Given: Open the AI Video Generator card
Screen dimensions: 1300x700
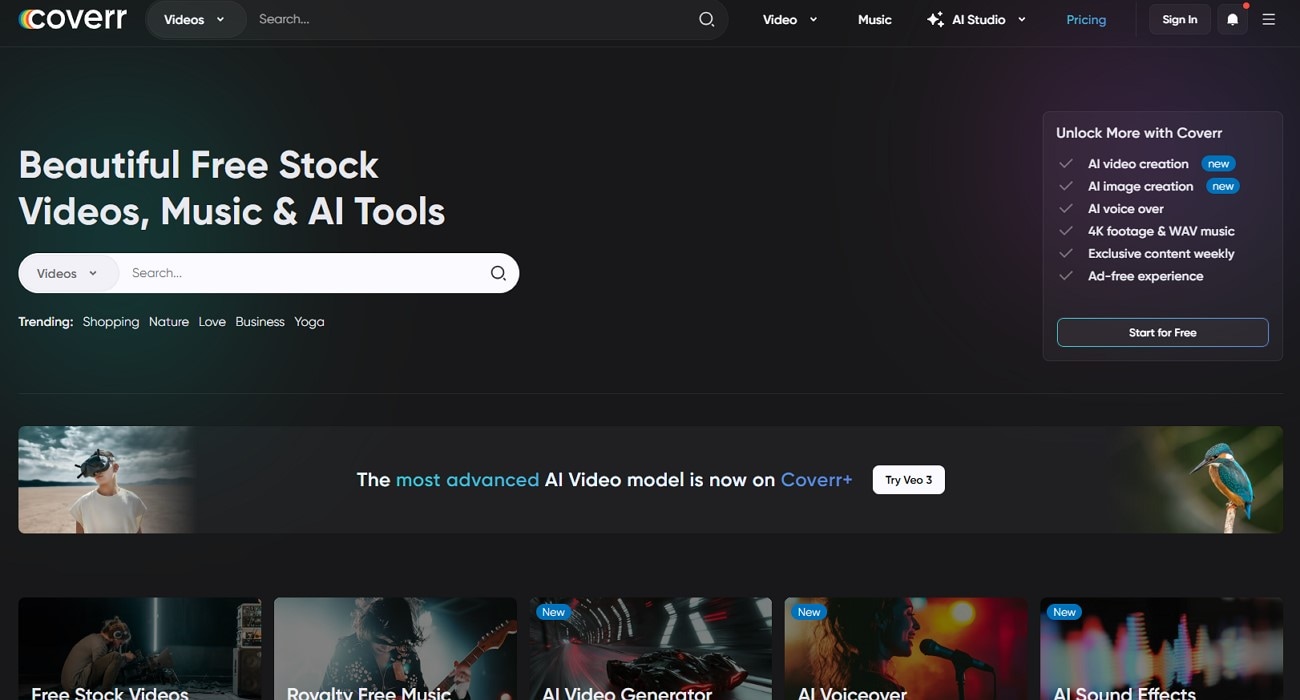Looking at the screenshot, I should (x=650, y=648).
